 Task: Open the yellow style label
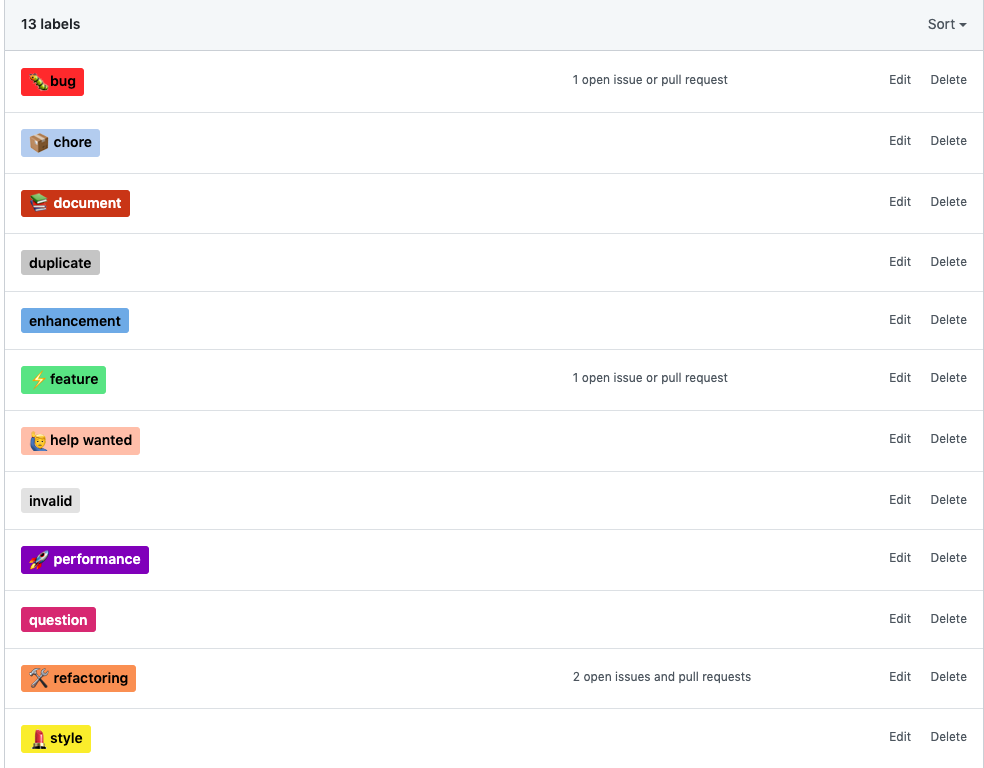[56, 739]
